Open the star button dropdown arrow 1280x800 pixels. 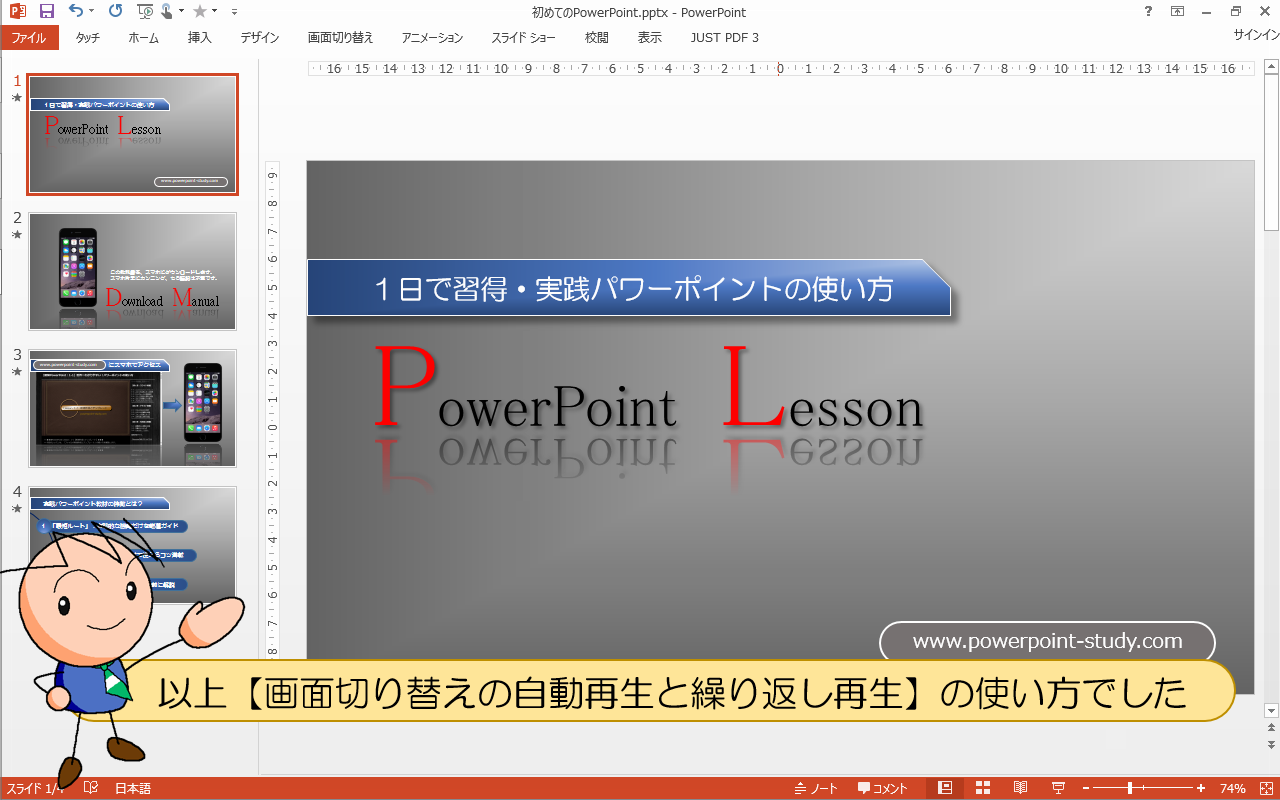pos(214,12)
